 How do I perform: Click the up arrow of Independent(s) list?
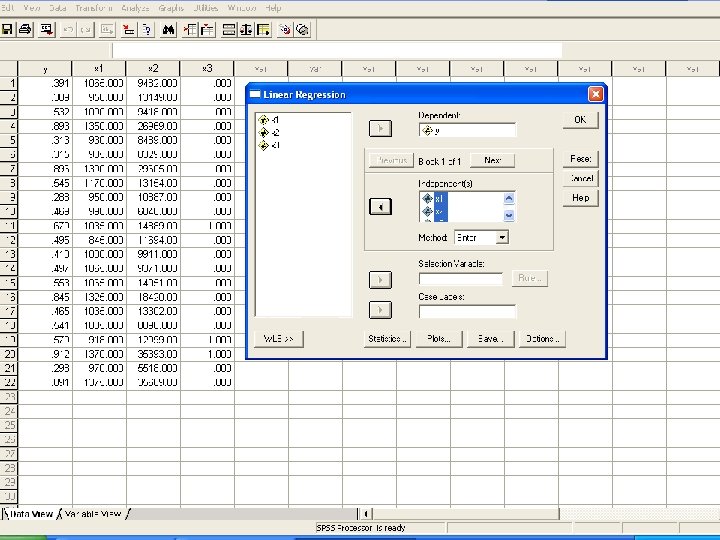pyautogui.click(x=509, y=198)
